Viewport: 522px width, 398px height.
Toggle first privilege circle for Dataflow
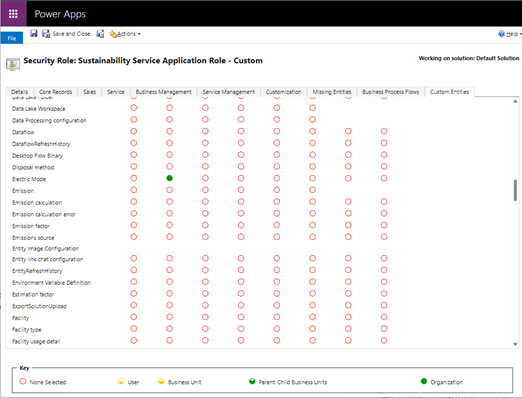[134, 131]
